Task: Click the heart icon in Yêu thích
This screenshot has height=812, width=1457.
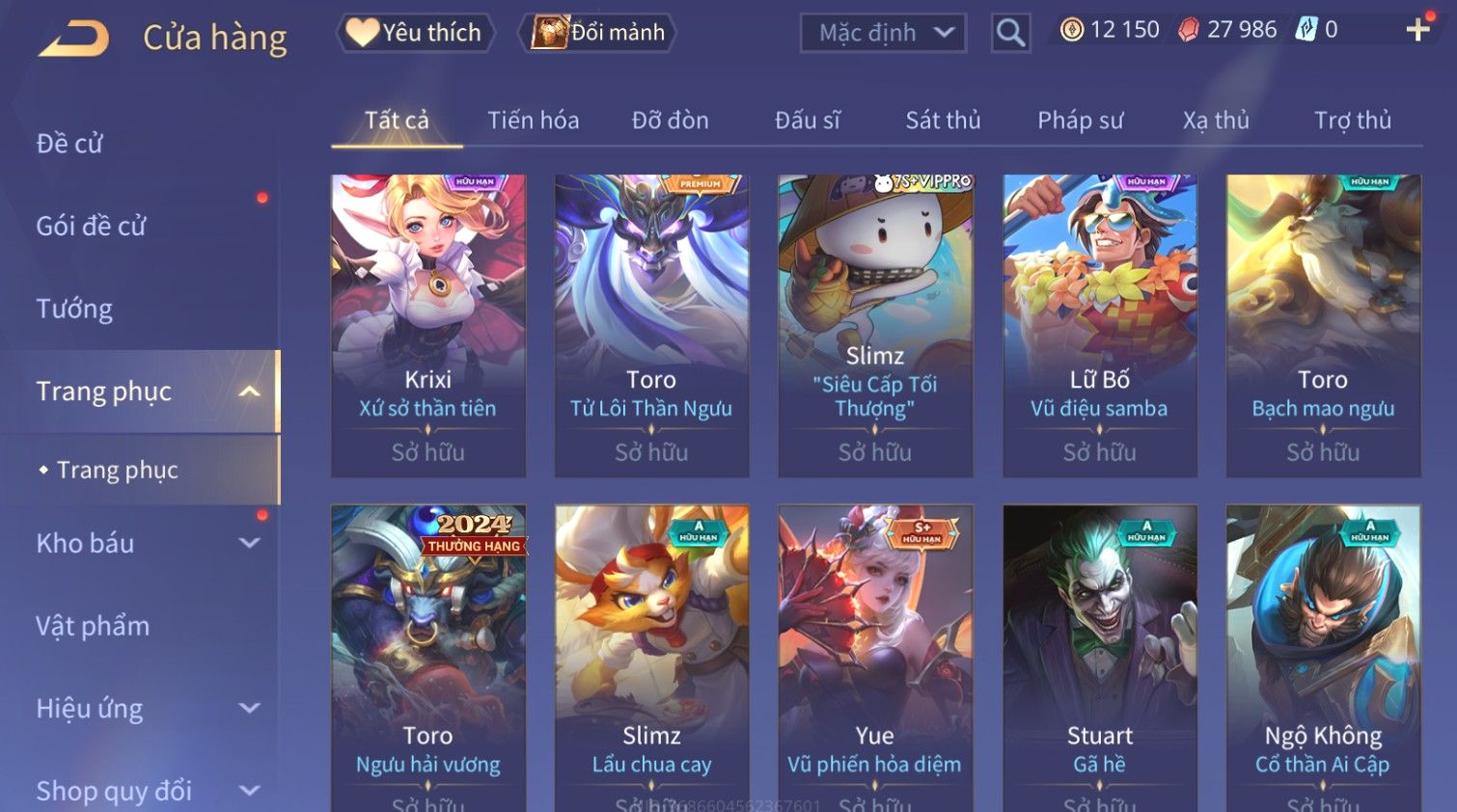Action: click(x=363, y=32)
